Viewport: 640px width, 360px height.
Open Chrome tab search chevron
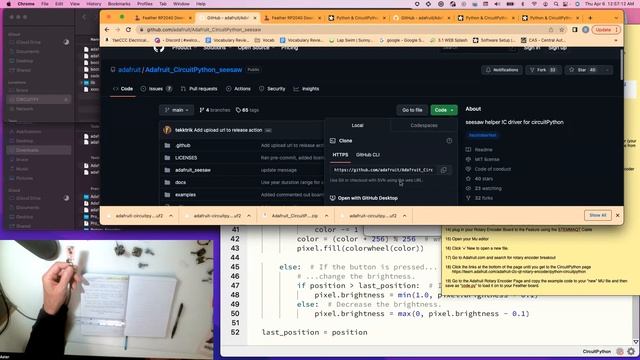tap(616, 18)
